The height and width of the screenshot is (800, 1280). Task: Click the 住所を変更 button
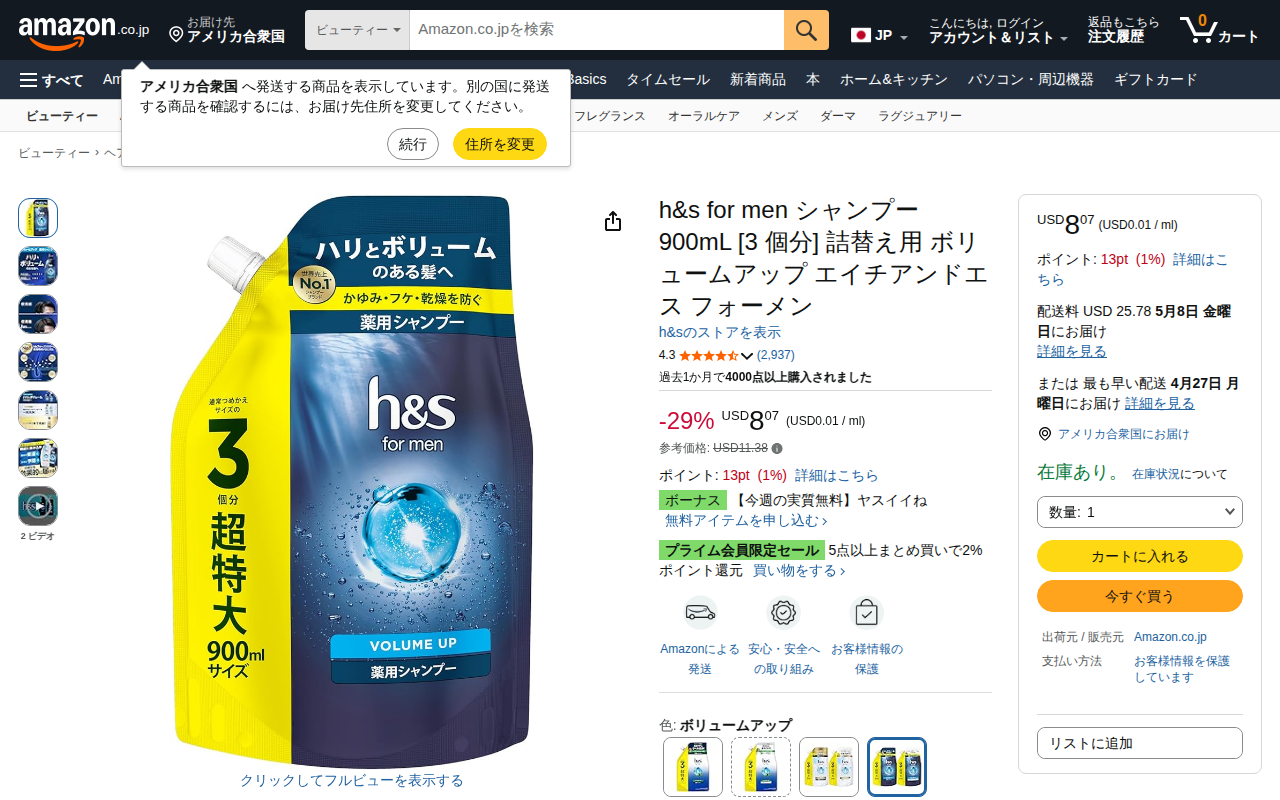[500, 144]
